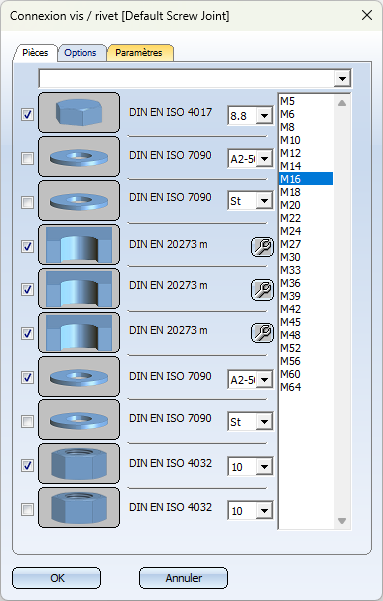
Task: Enable the unchecked DIN EN ISO 4032 nut checkbox
Action: point(27,510)
